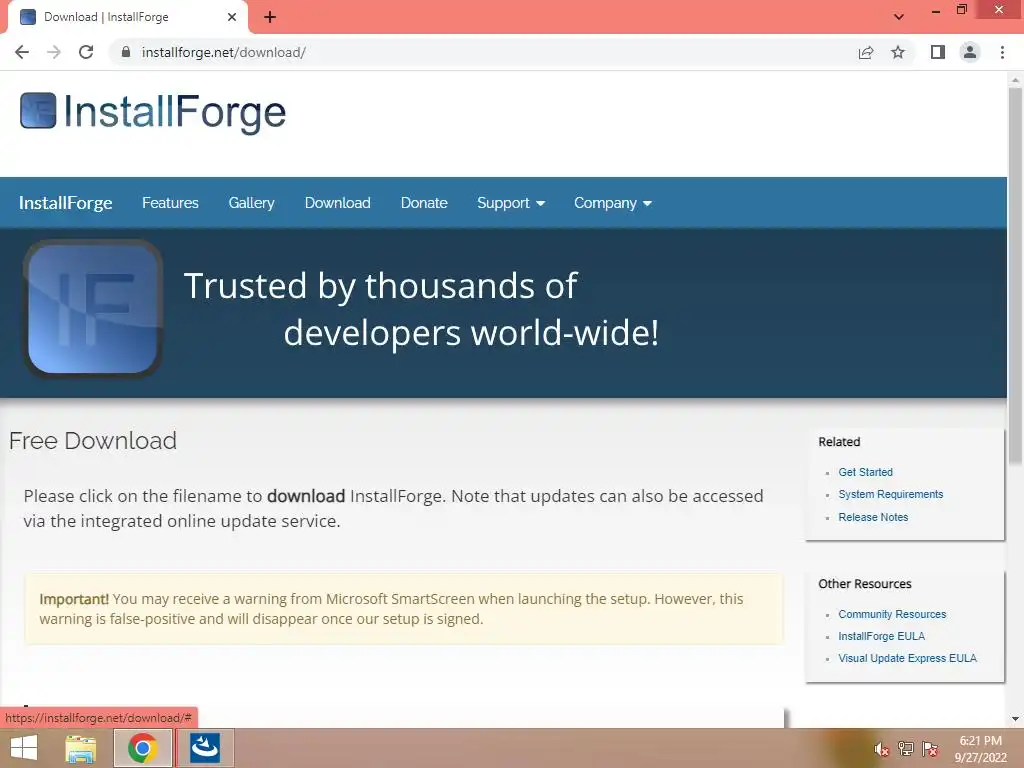Click the network tray icon
Viewport: 1024px width, 768px height.
[906, 749]
